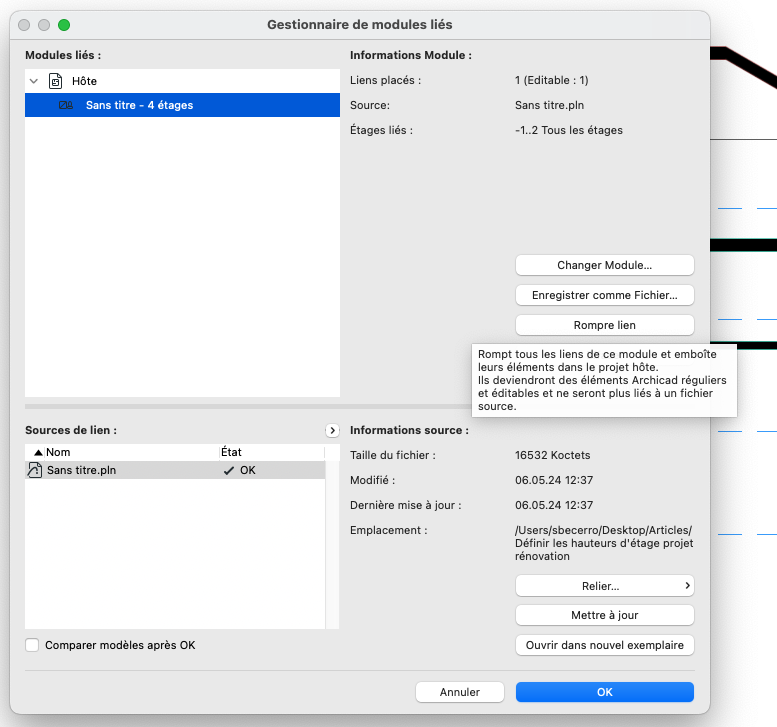
Task: Click the file size 16532 Koctets
Action: coord(553,455)
